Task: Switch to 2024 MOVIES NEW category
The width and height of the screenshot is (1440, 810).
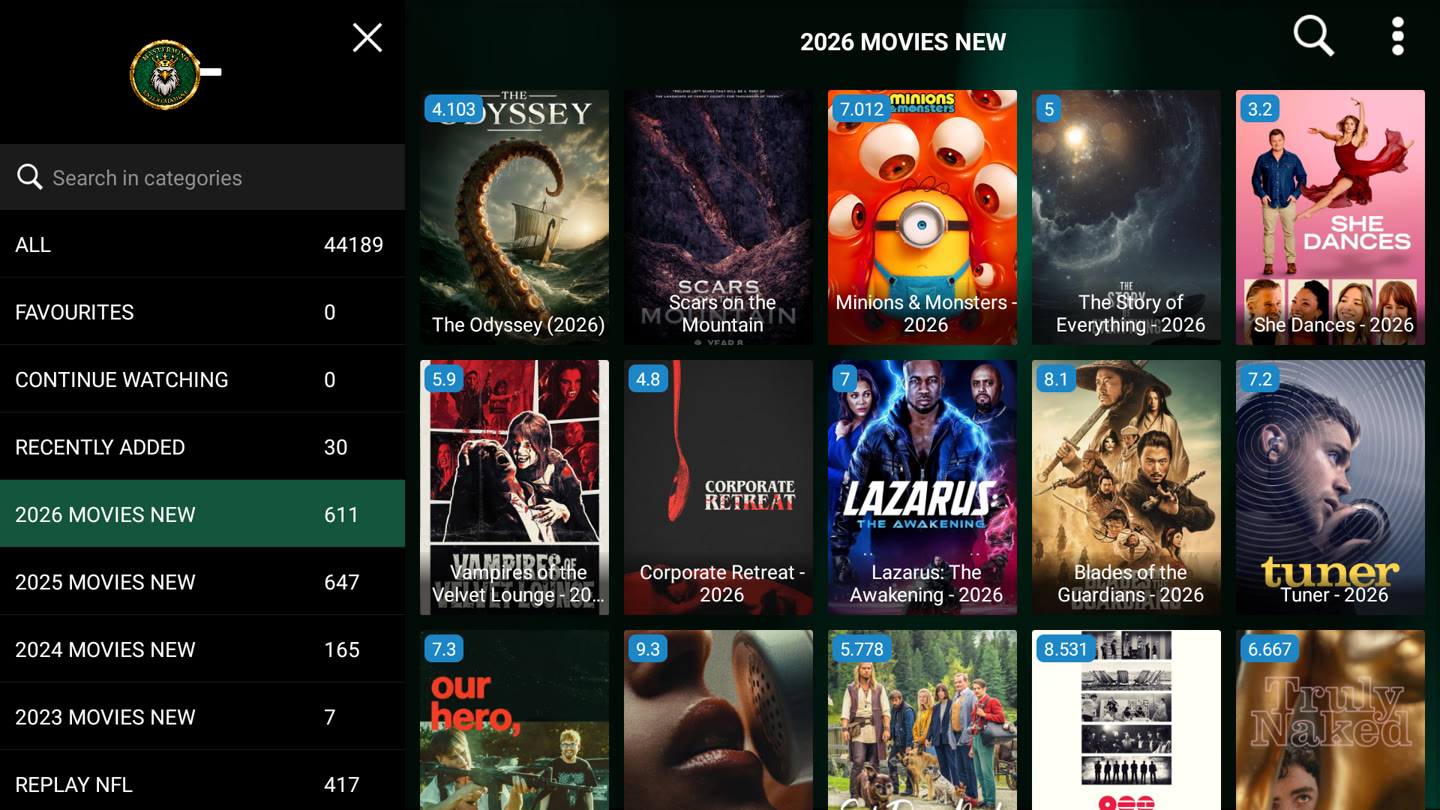Action: 202,650
